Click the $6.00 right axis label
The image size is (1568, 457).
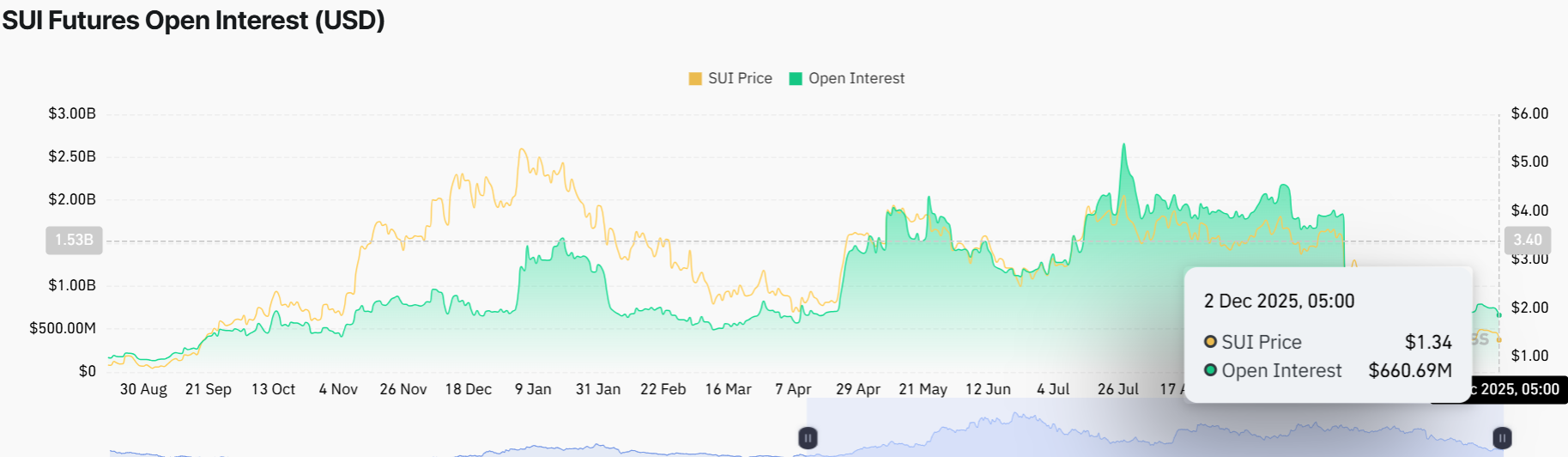click(x=1529, y=113)
